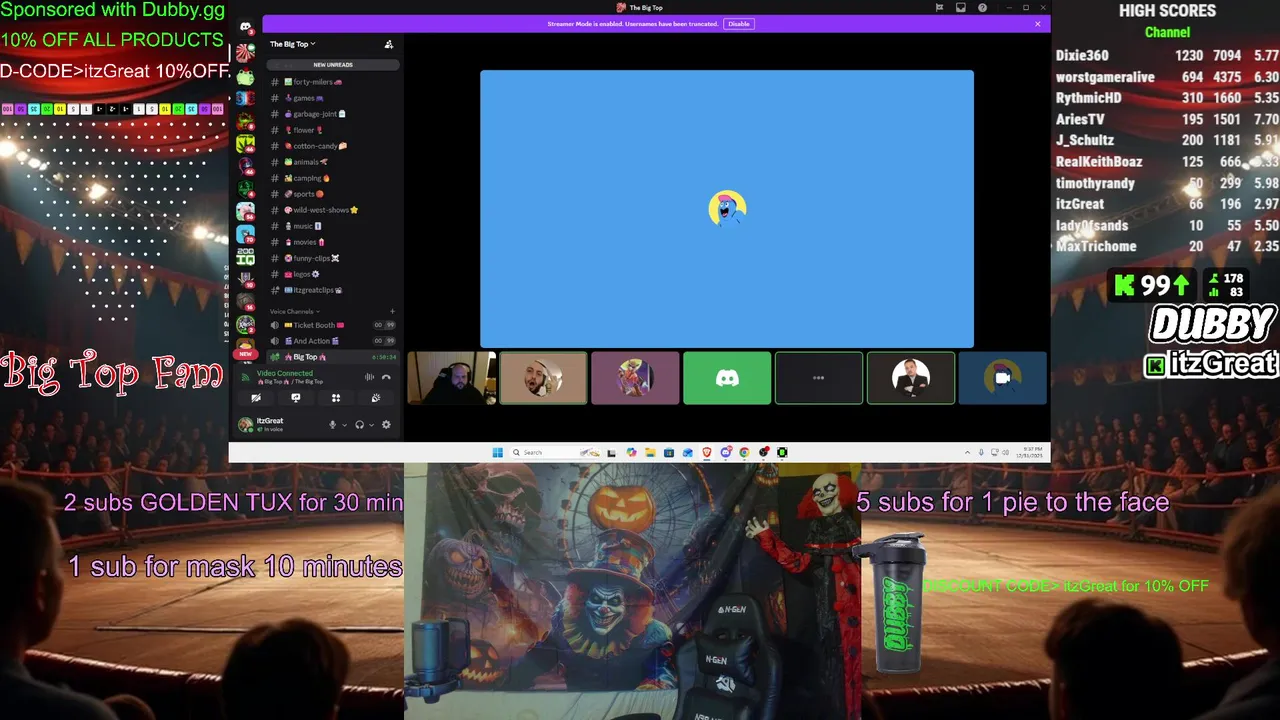Open the music text channel
This screenshot has width=1280, height=720.
point(333,226)
